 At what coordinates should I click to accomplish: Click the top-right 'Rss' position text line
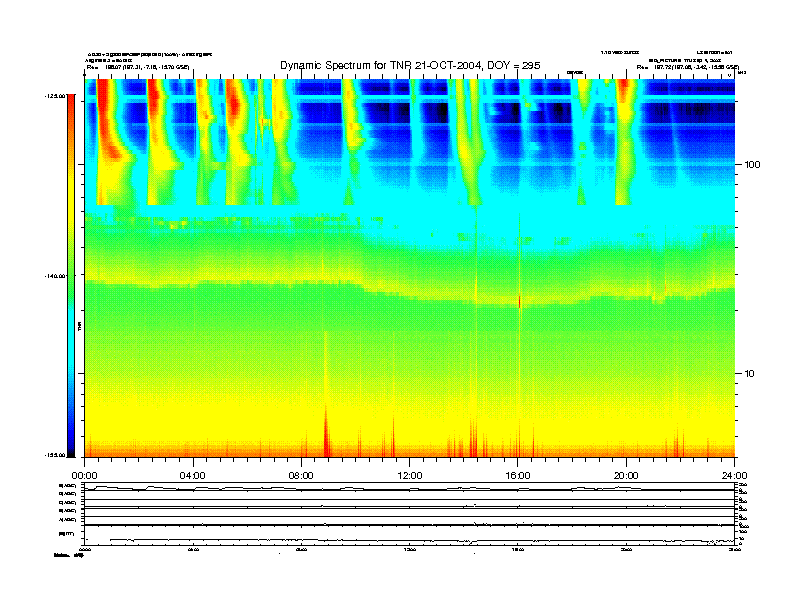point(688,67)
